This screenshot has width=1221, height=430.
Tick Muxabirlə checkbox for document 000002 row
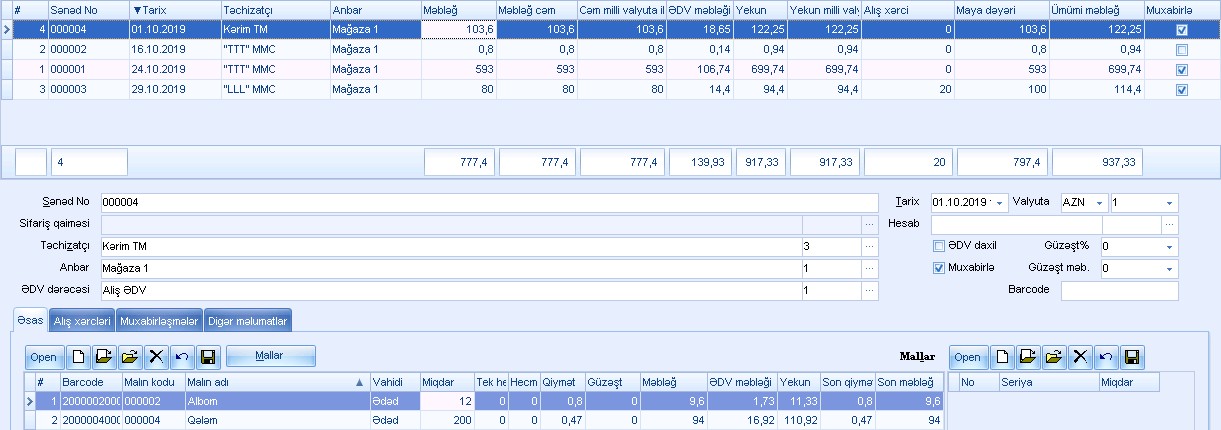click(x=1182, y=50)
